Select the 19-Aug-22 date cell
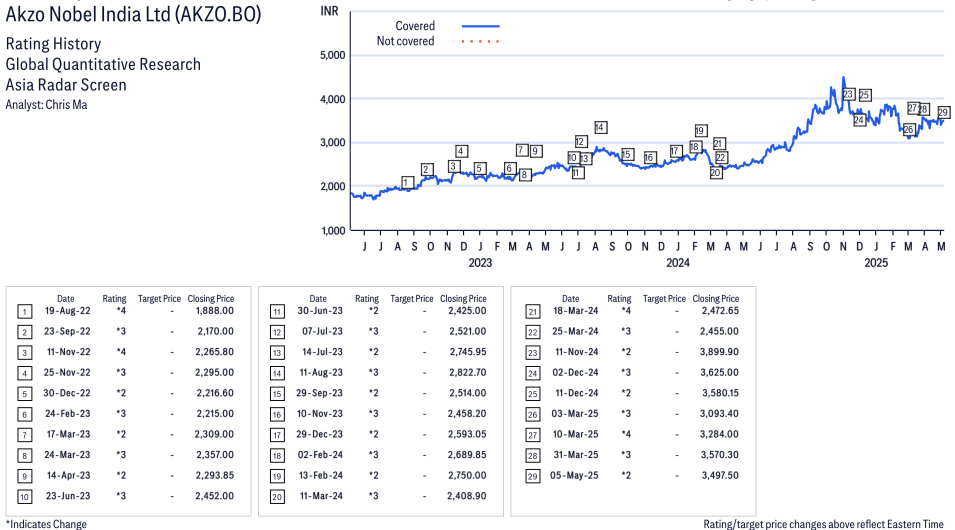 click(68, 311)
